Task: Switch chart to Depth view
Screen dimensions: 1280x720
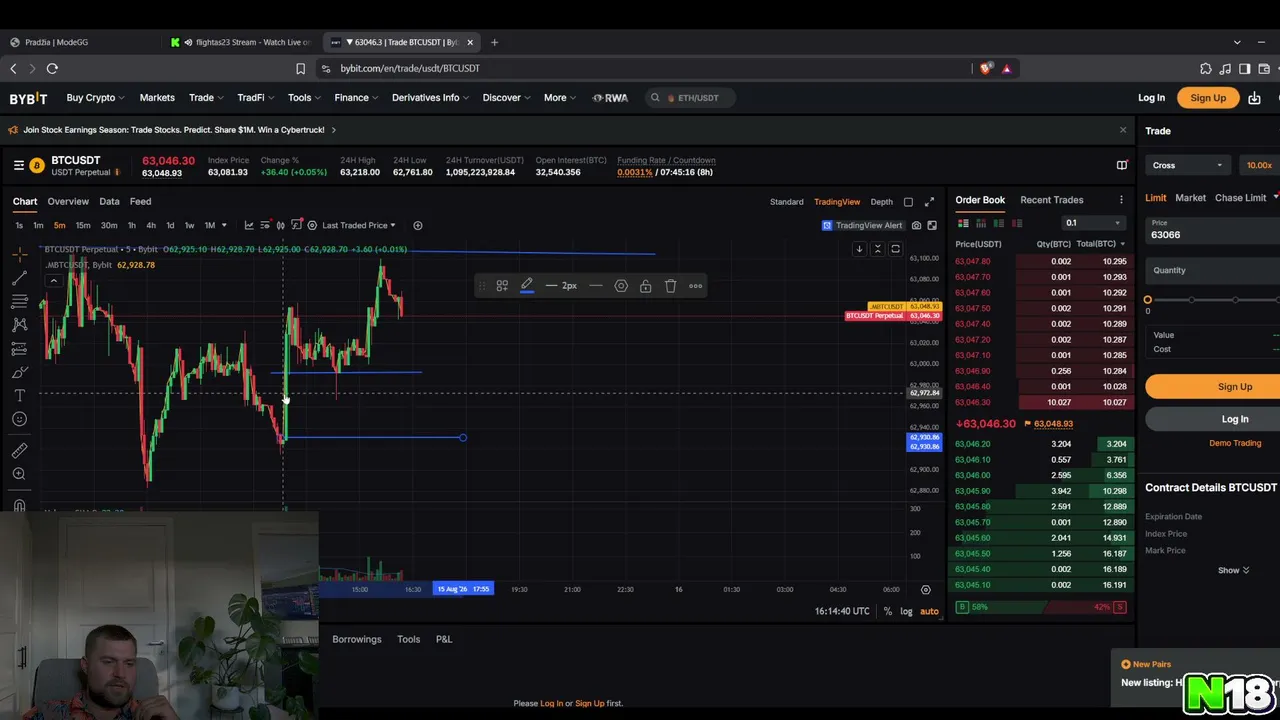Action: (881, 202)
